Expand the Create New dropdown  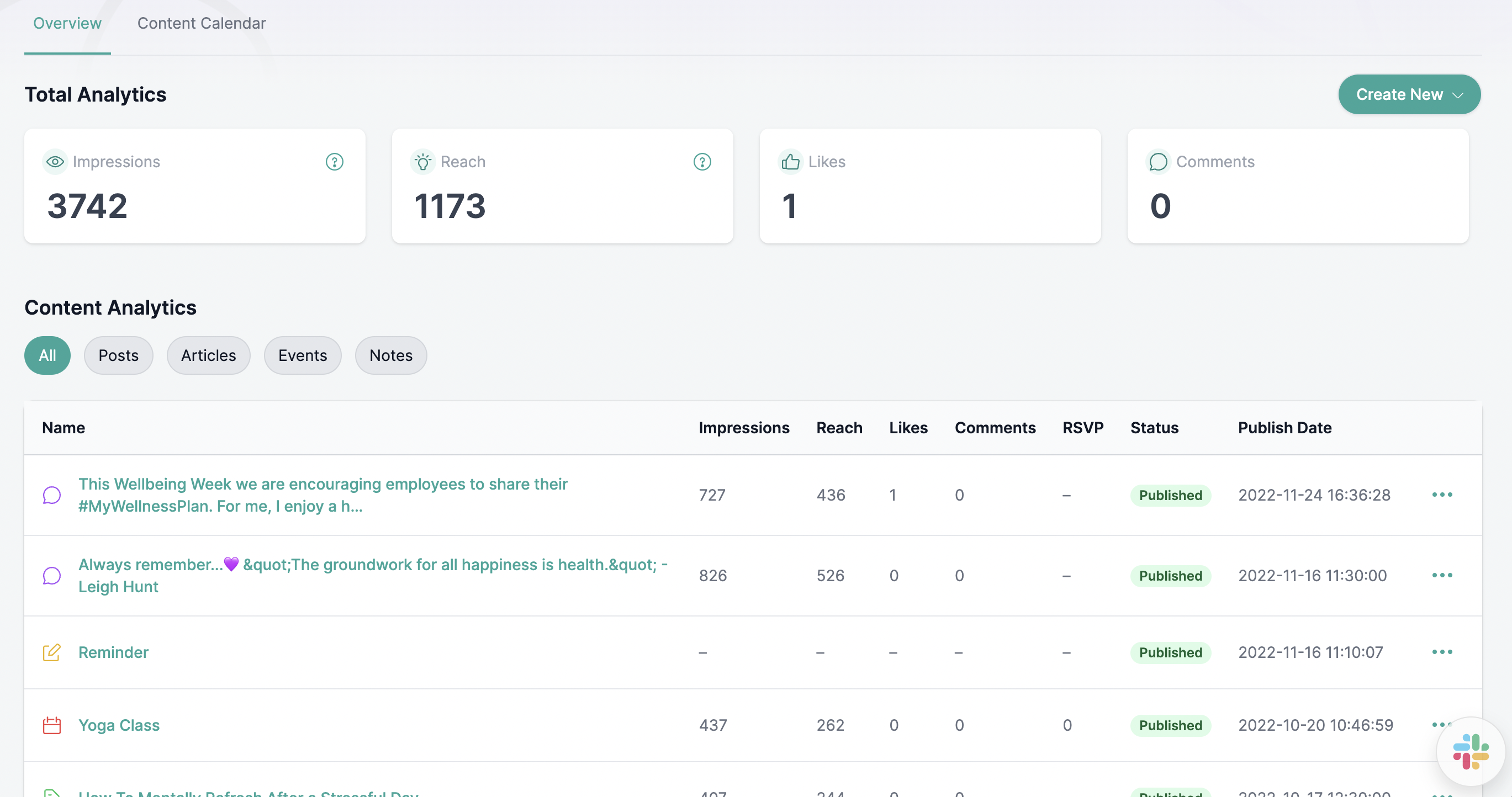[1409, 94]
